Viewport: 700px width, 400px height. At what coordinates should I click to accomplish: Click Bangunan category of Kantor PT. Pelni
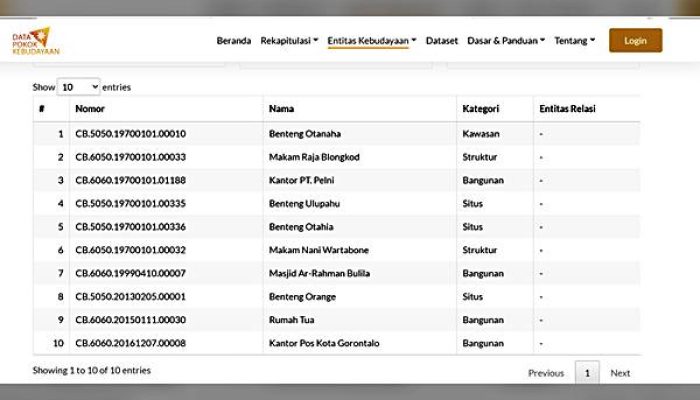click(483, 180)
